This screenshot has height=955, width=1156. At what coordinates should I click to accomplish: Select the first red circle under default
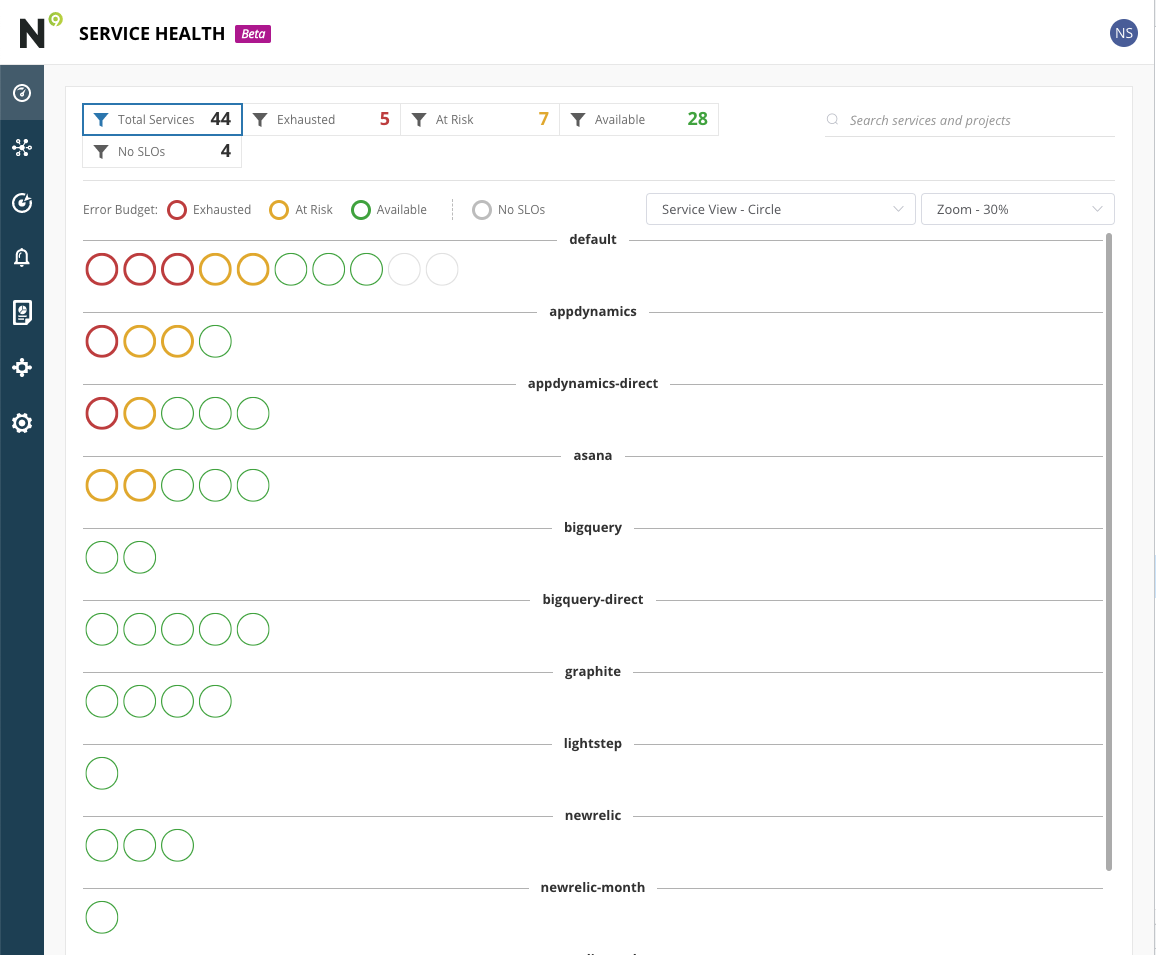(x=102, y=269)
